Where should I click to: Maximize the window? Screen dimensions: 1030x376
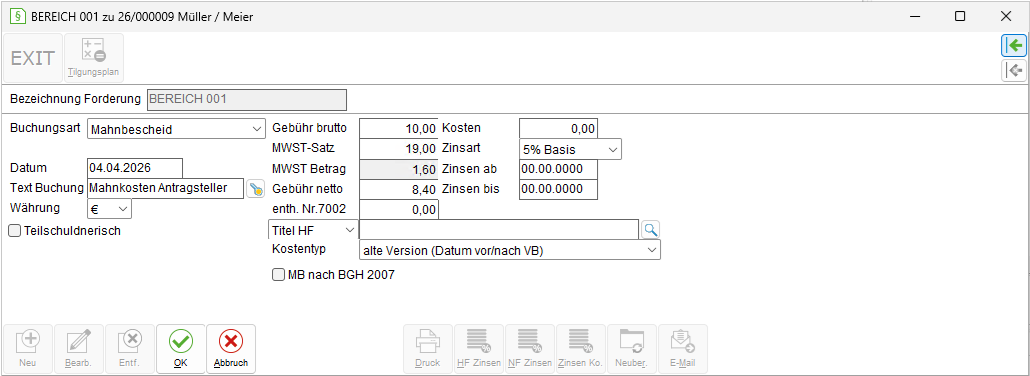coord(960,16)
